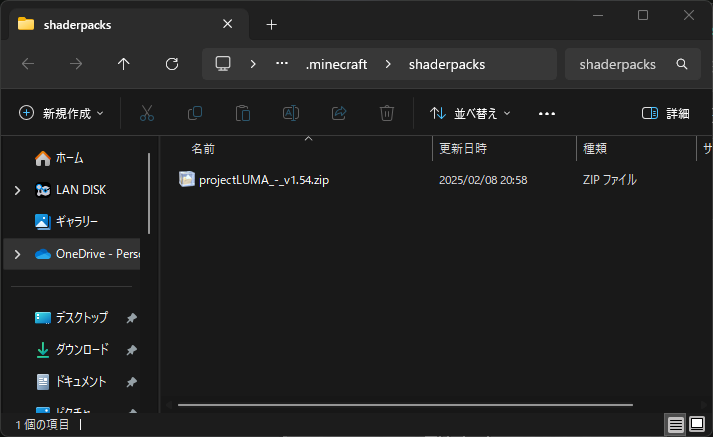
Task: Click the Refresh icon in navigation bar
Action: (171, 64)
